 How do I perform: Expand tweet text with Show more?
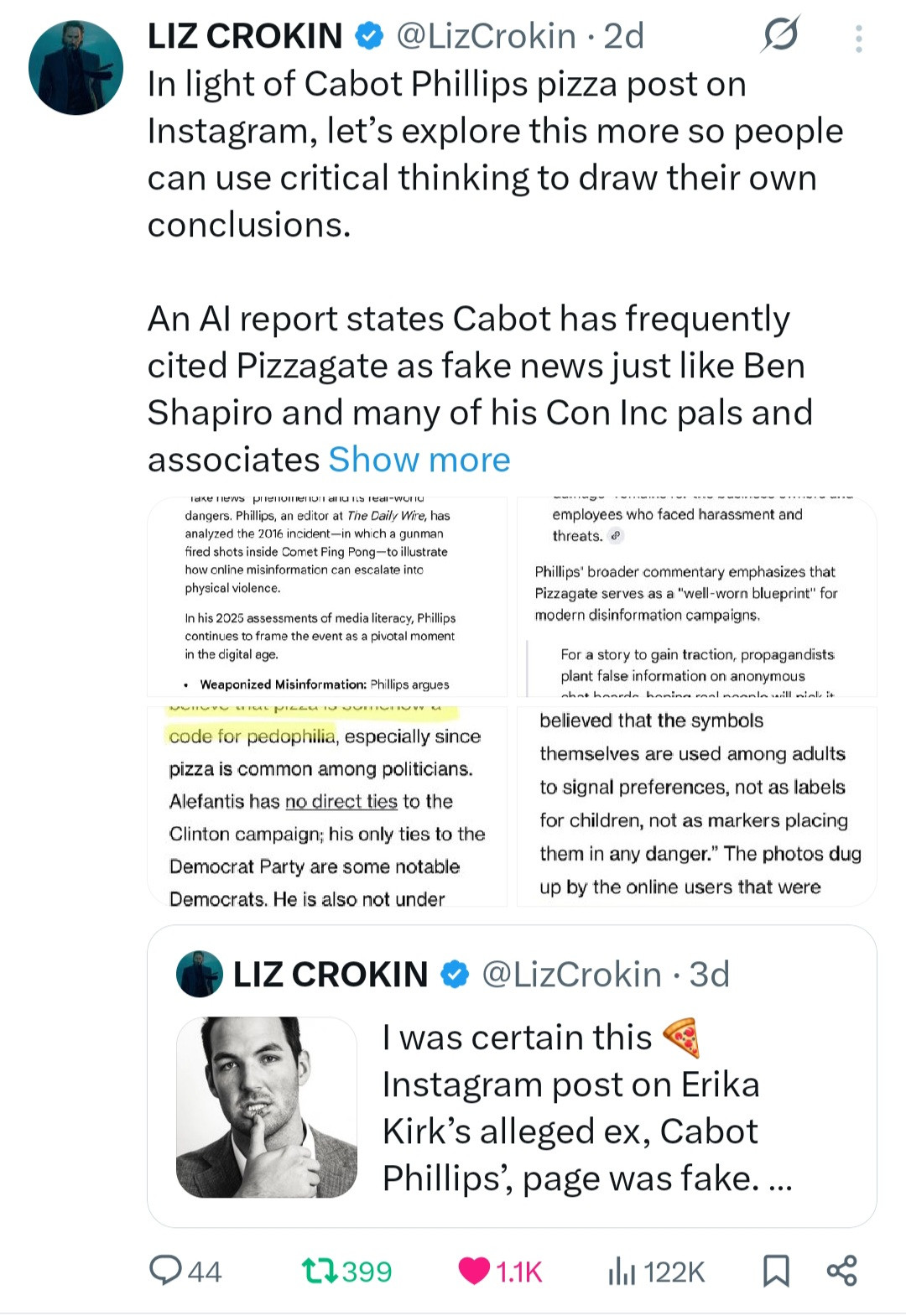tap(419, 460)
